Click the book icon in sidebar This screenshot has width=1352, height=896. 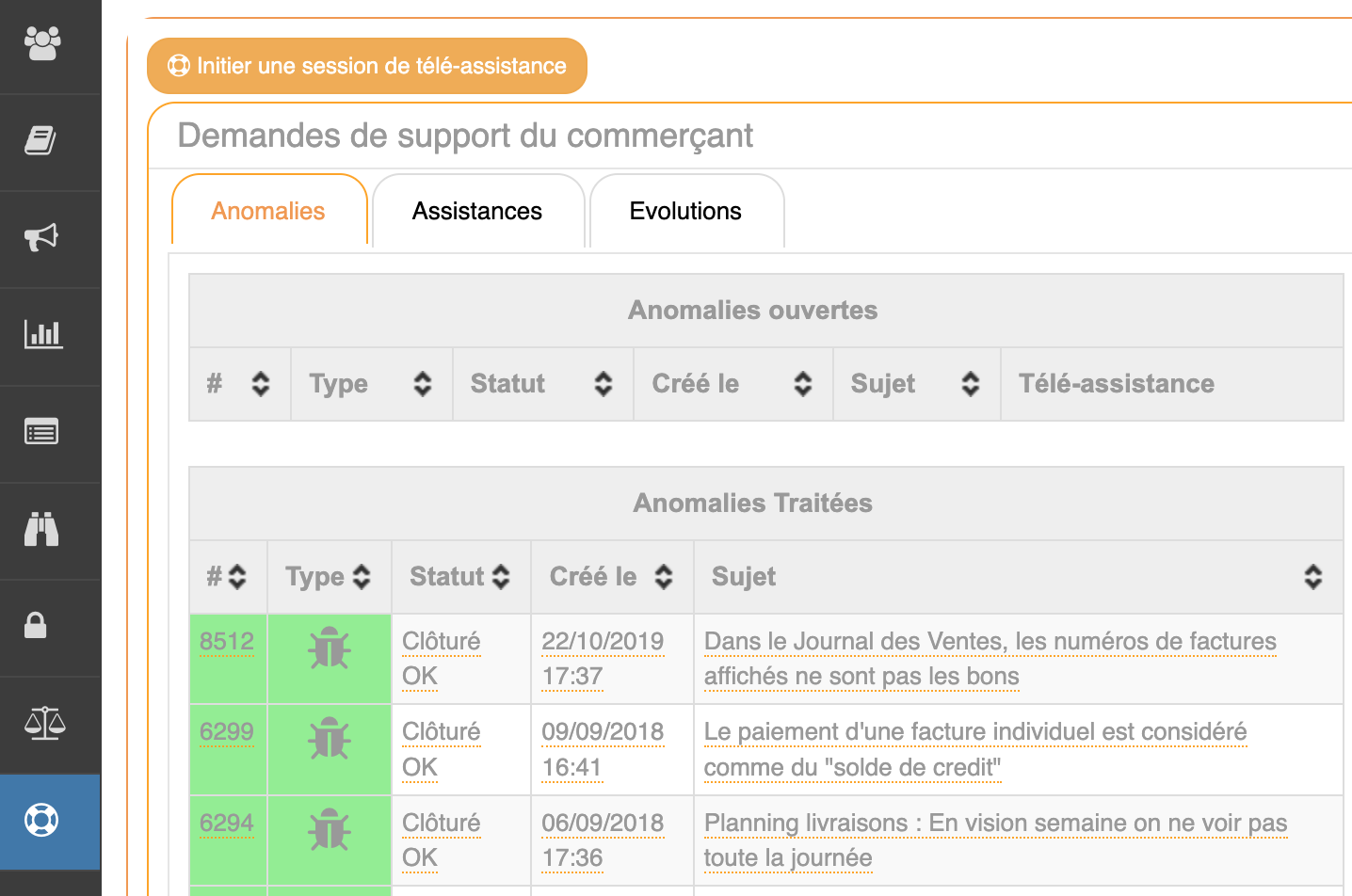[x=40, y=141]
